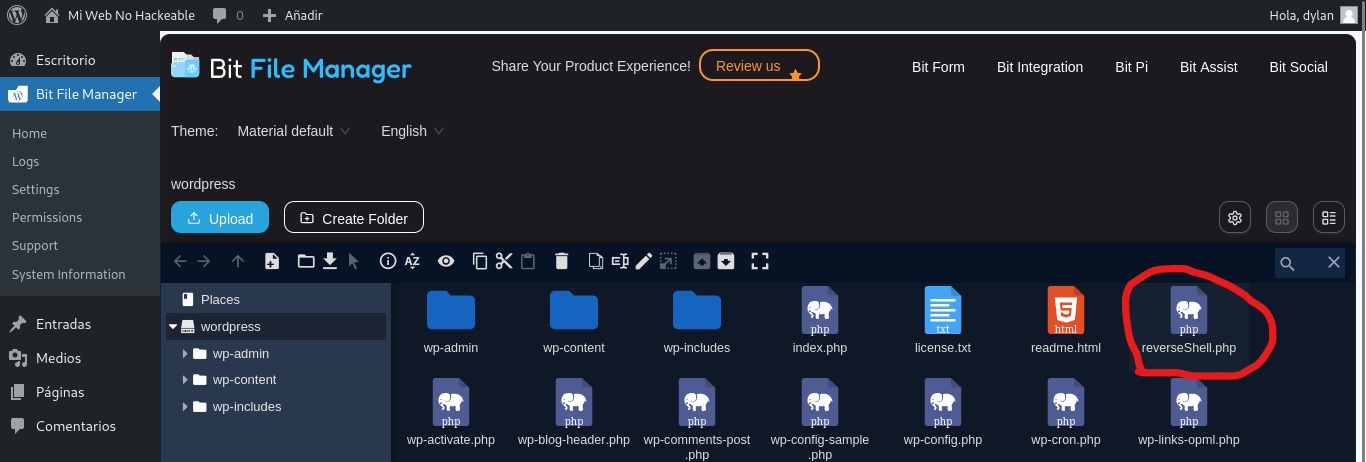Click the Create Folder button

(353, 217)
